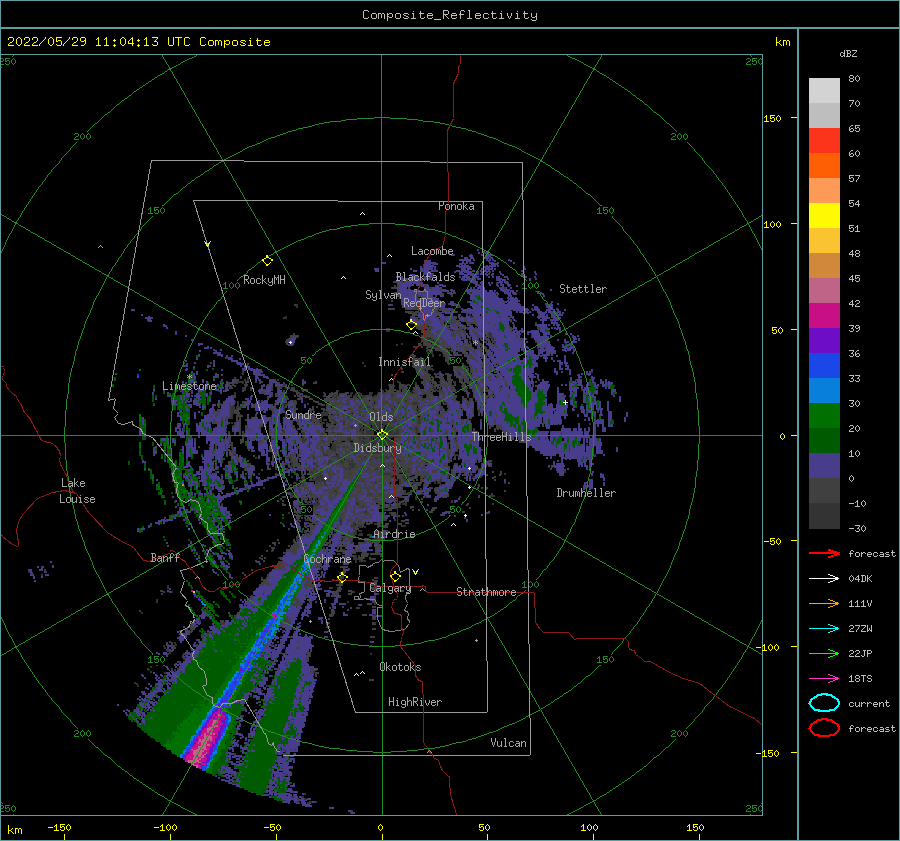The width and height of the screenshot is (900, 841).
Task: Click the red forecast arrow legend icon
Action: [x=824, y=553]
